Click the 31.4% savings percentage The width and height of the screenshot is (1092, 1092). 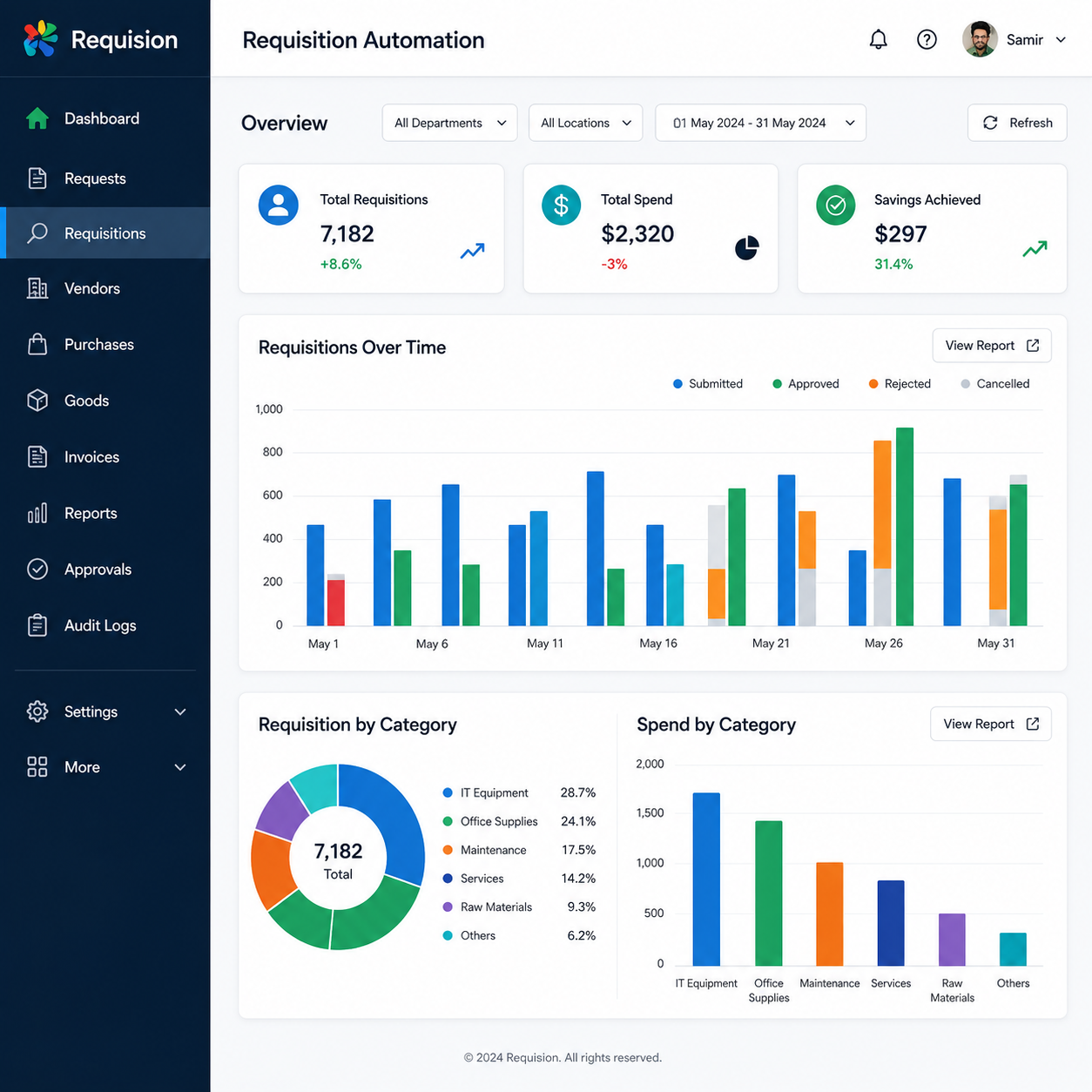pos(893,264)
